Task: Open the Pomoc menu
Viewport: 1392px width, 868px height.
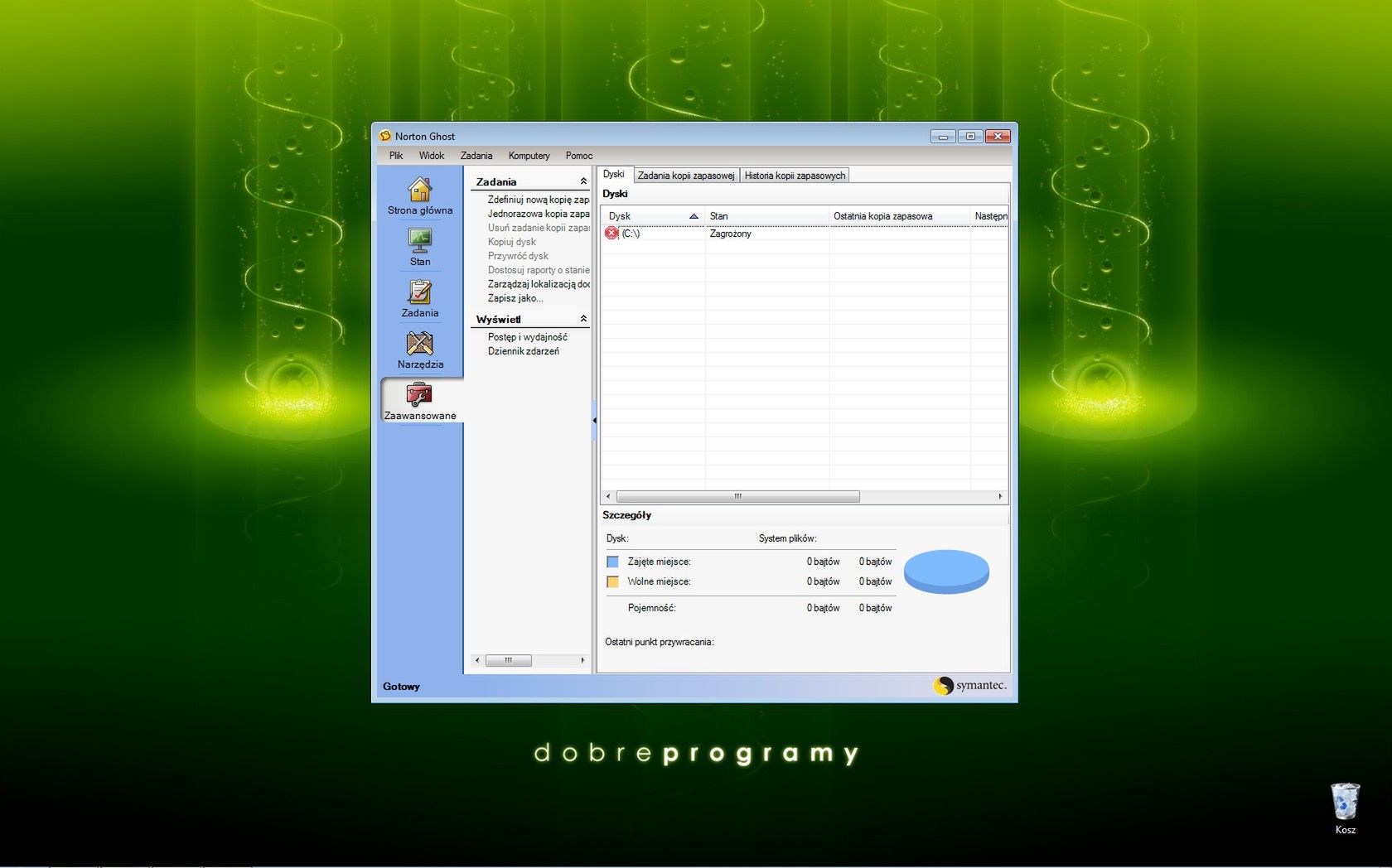Action: pyautogui.click(x=579, y=156)
